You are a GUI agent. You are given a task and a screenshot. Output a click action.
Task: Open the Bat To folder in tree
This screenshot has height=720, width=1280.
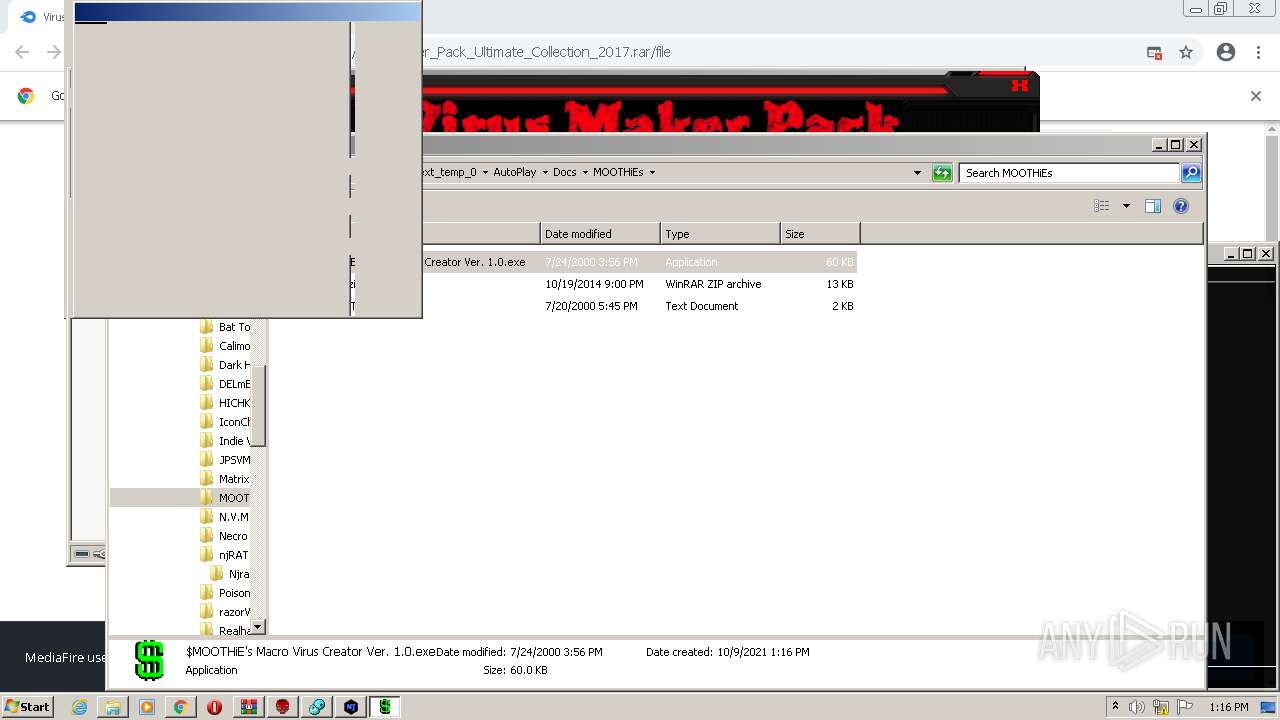225,327
